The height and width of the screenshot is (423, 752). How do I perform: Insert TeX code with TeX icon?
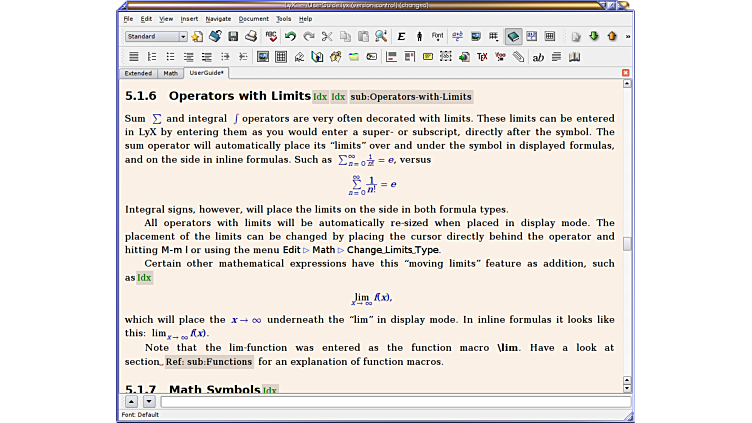pos(482,57)
